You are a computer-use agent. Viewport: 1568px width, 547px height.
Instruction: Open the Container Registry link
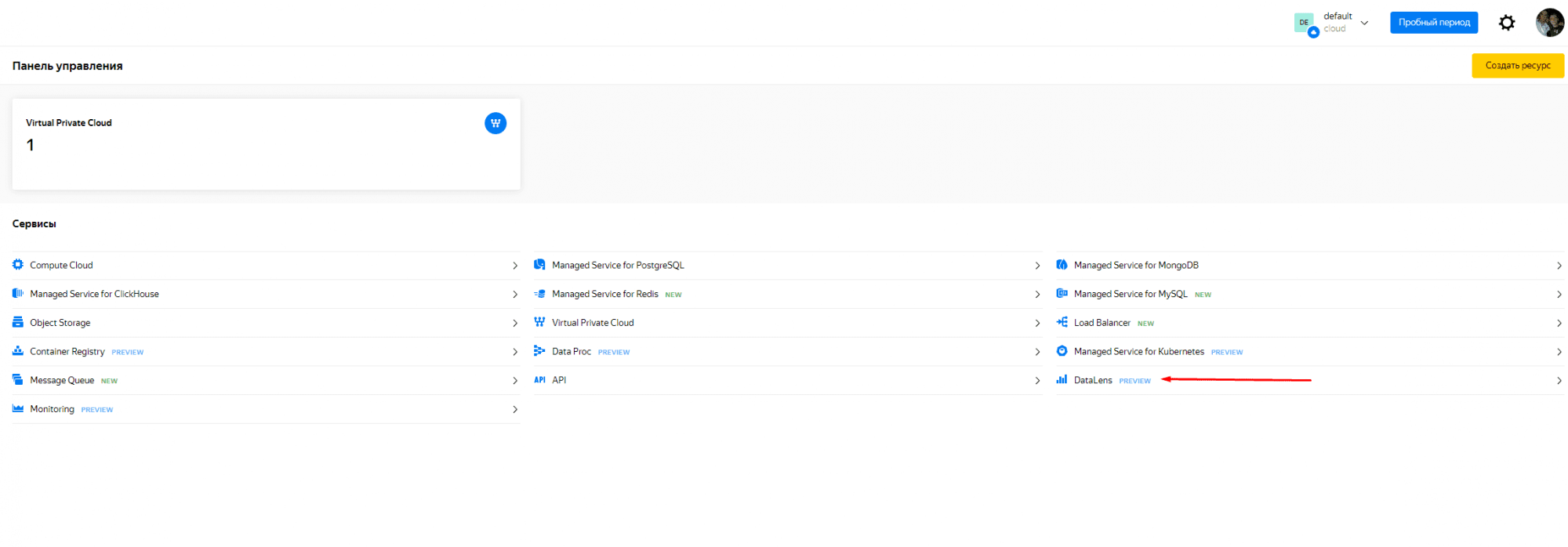click(x=67, y=352)
